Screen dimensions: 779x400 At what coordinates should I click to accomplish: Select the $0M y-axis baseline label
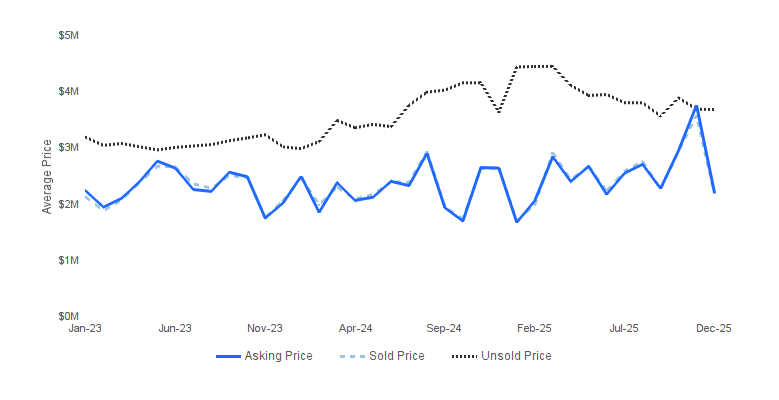point(67,316)
